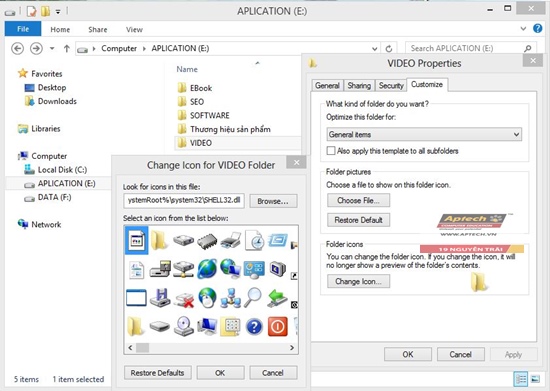The height and width of the screenshot is (391, 550).
Task: Click the Search APLICATION (E:) box
Action: coord(471,48)
